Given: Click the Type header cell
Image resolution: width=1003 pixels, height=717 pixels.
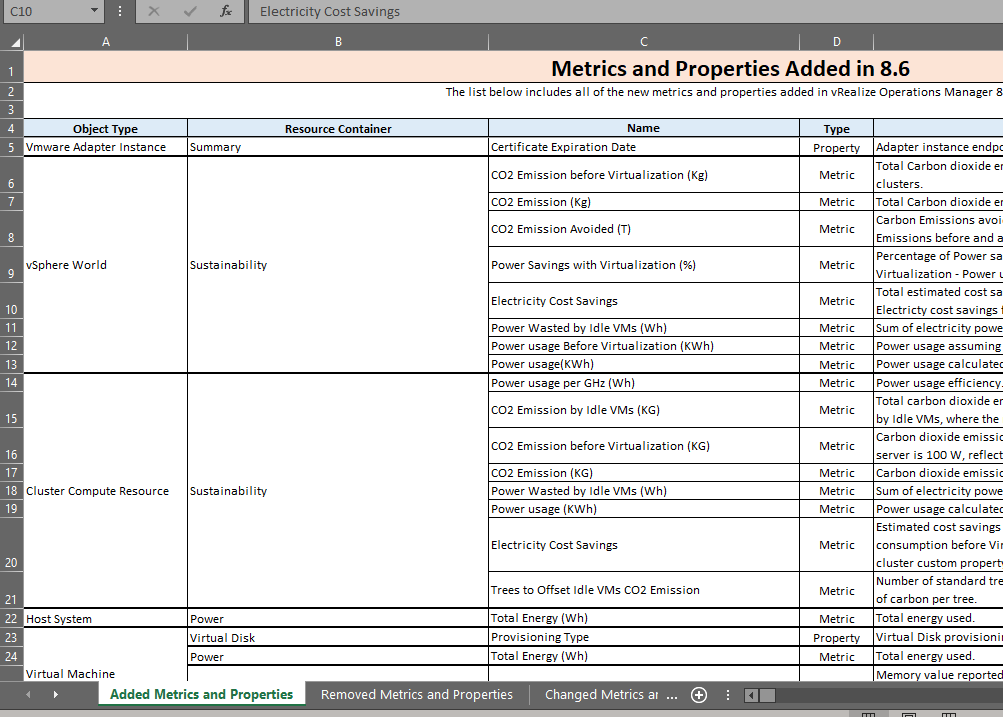Looking at the screenshot, I should pyautogui.click(x=836, y=128).
